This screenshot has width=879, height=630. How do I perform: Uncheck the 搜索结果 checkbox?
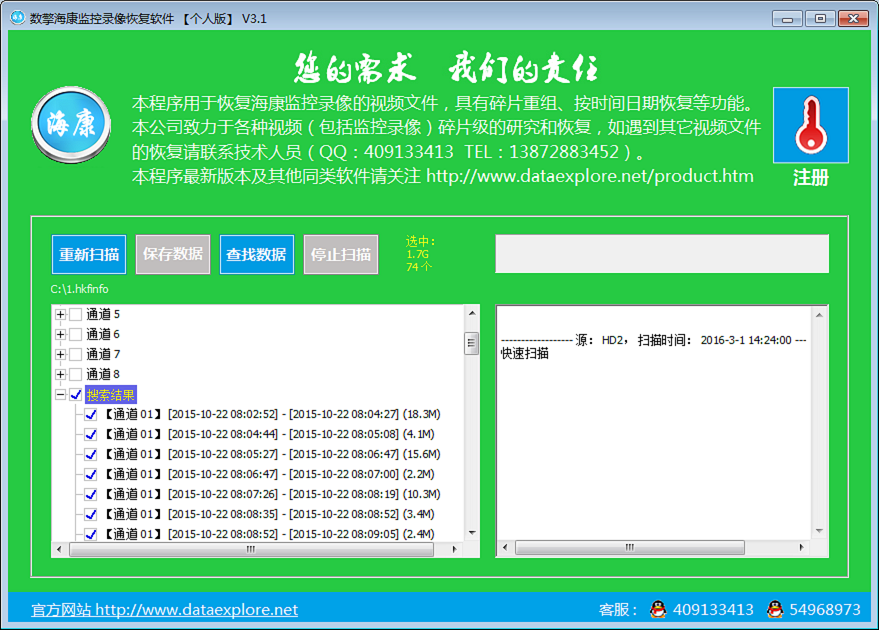(x=76, y=395)
